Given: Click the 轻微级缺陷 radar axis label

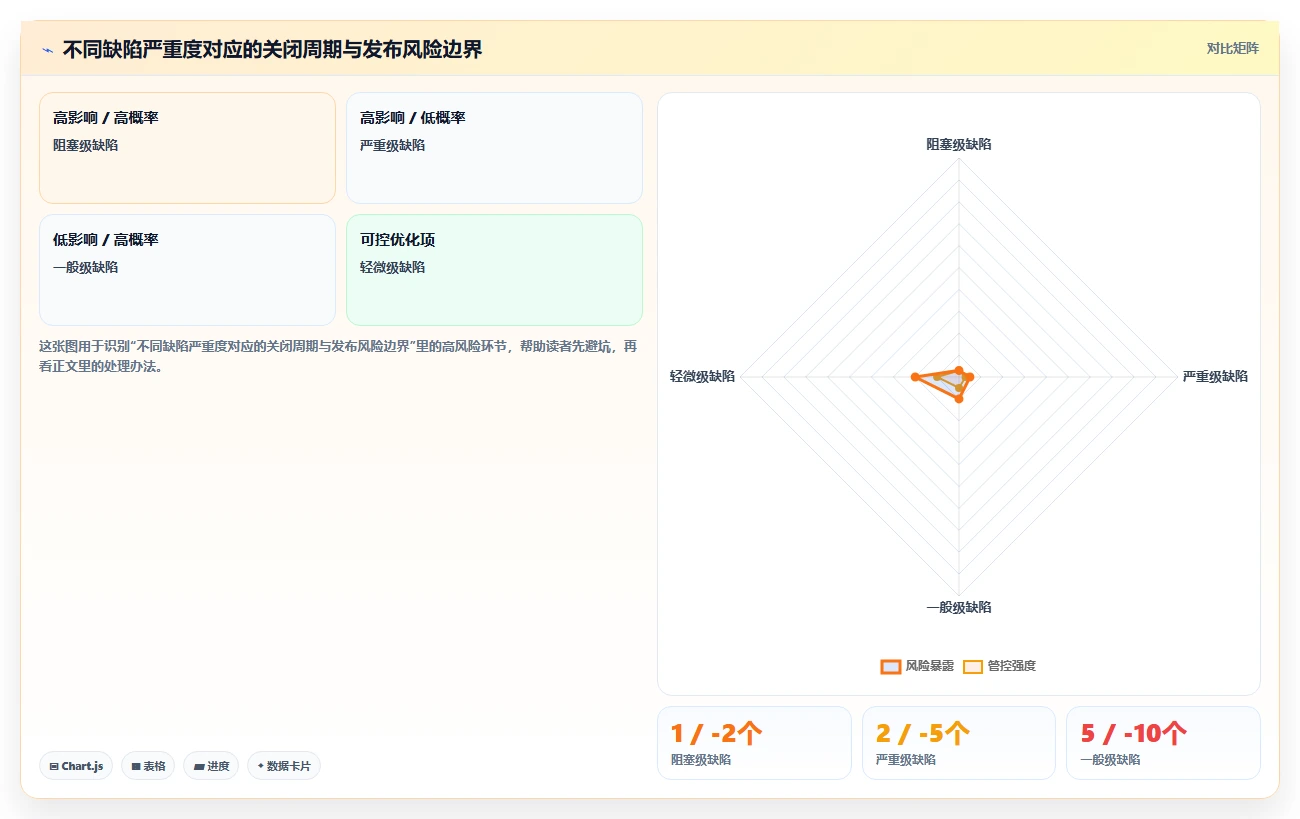Looking at the screenshot, I should 702,376.
